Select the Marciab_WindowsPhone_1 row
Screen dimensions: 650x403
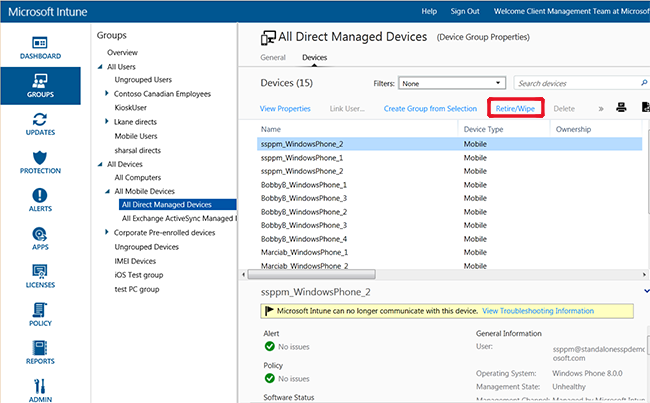[449, 252]
